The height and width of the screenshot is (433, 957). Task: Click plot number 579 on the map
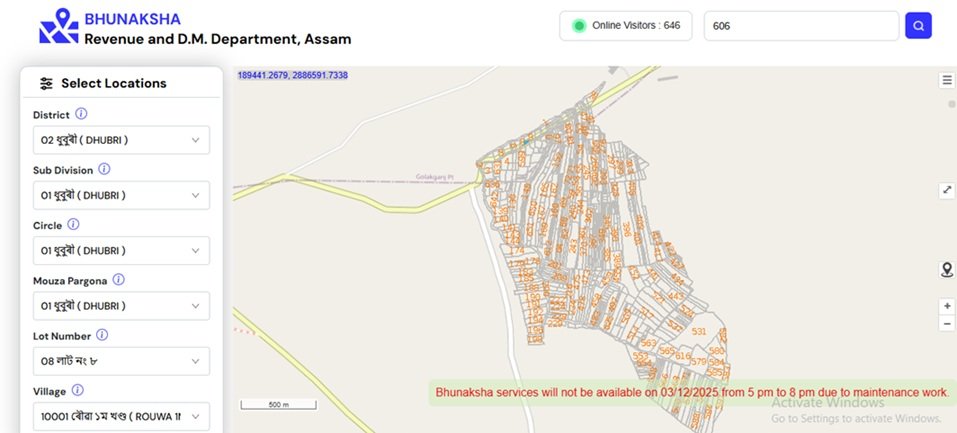[x=698, y=362]
